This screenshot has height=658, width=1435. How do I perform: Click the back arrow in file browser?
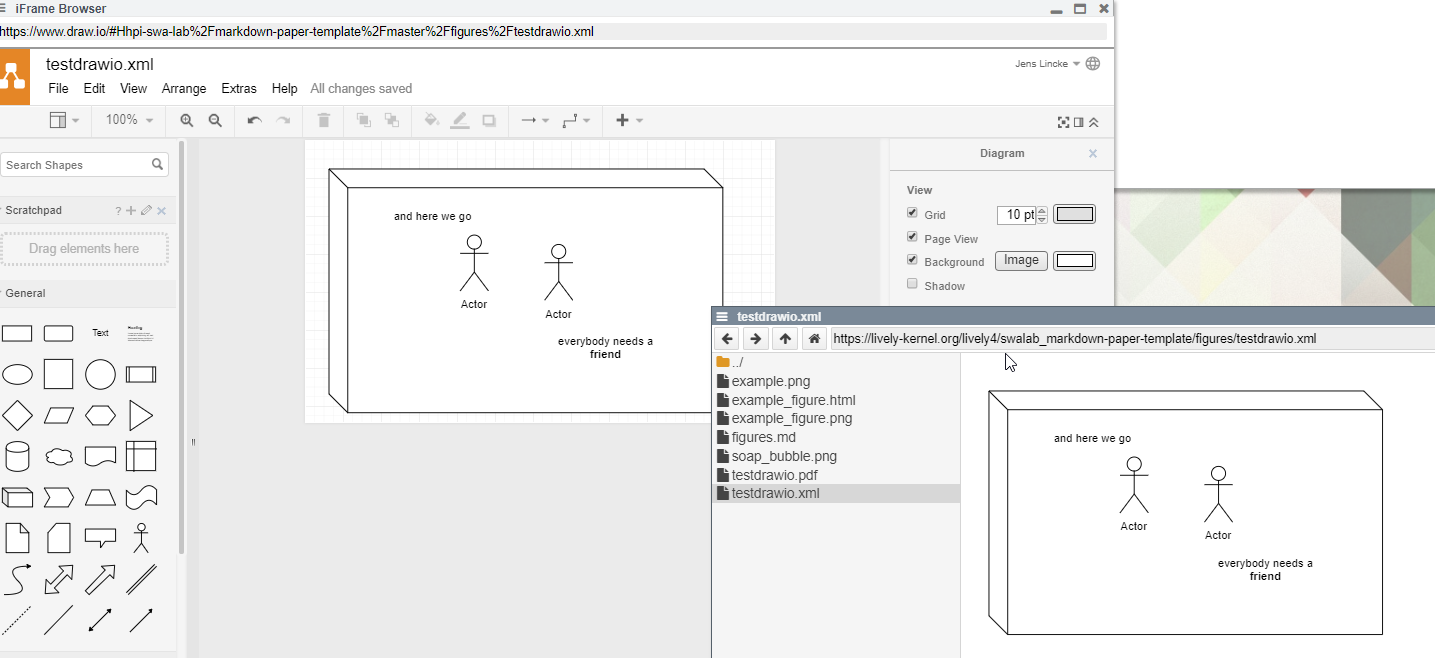click(x=727, y=339)
